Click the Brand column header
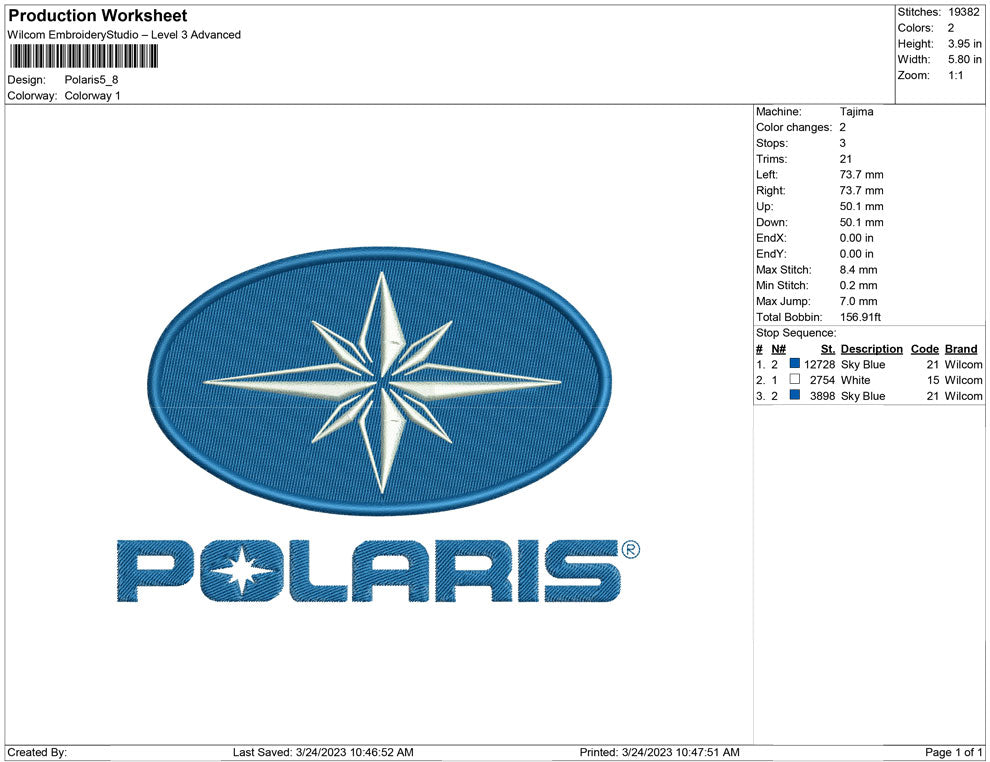The height and width of the screenshot is (762, 990). click(961, 349)
